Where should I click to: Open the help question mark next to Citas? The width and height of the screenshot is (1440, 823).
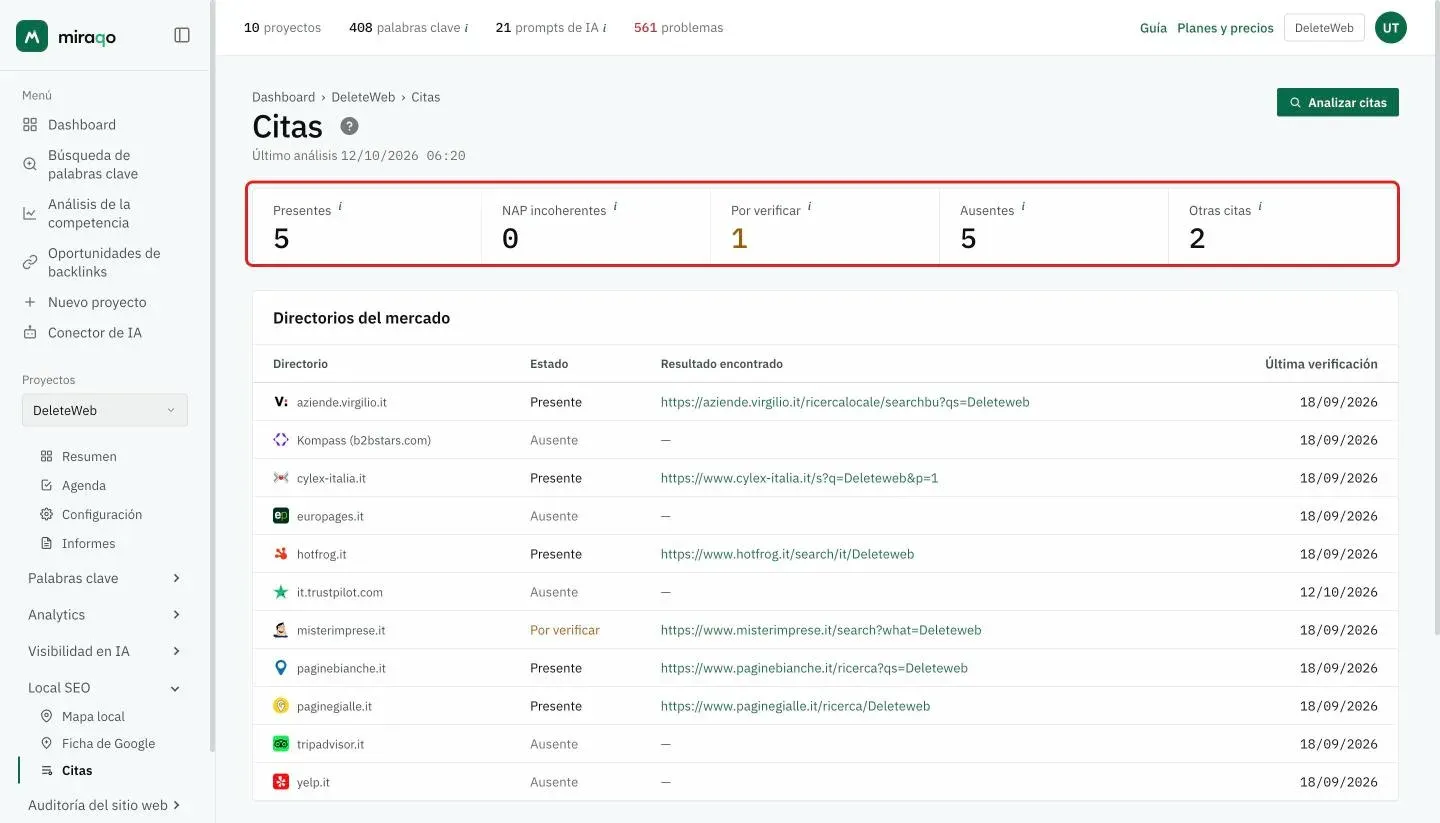click(349, 126)
